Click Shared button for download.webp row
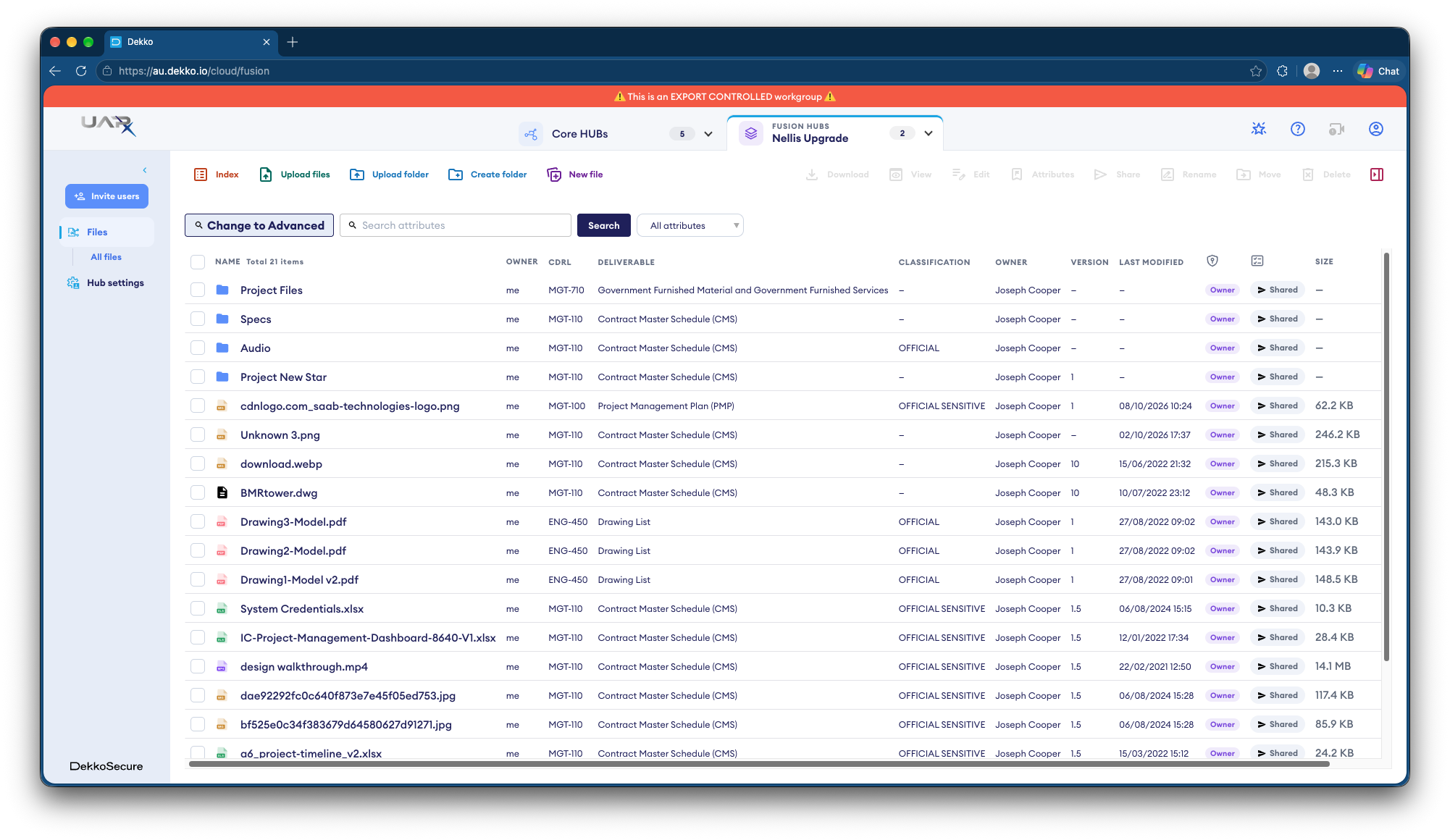 1278,463
